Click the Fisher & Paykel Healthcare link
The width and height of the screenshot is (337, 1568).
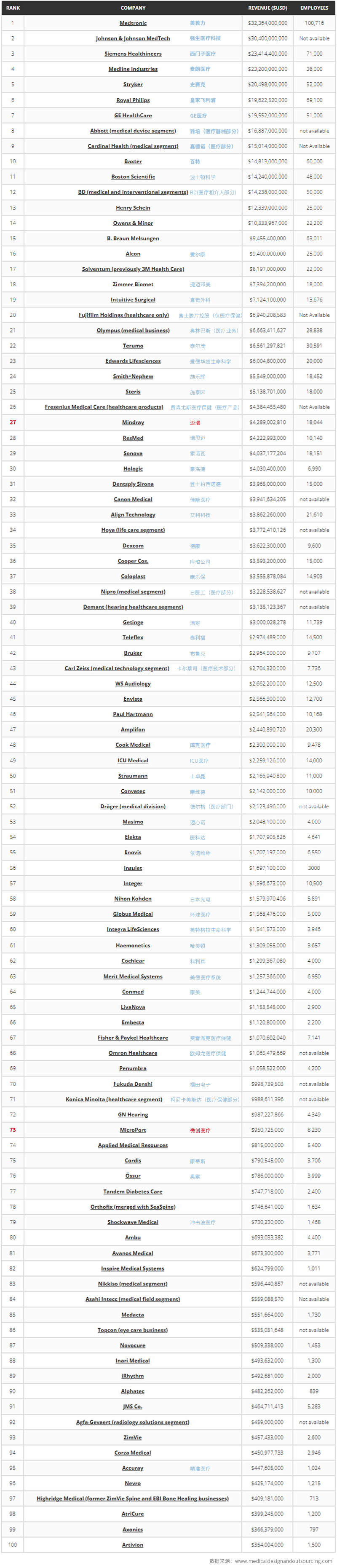click(x=133, y=1038)
